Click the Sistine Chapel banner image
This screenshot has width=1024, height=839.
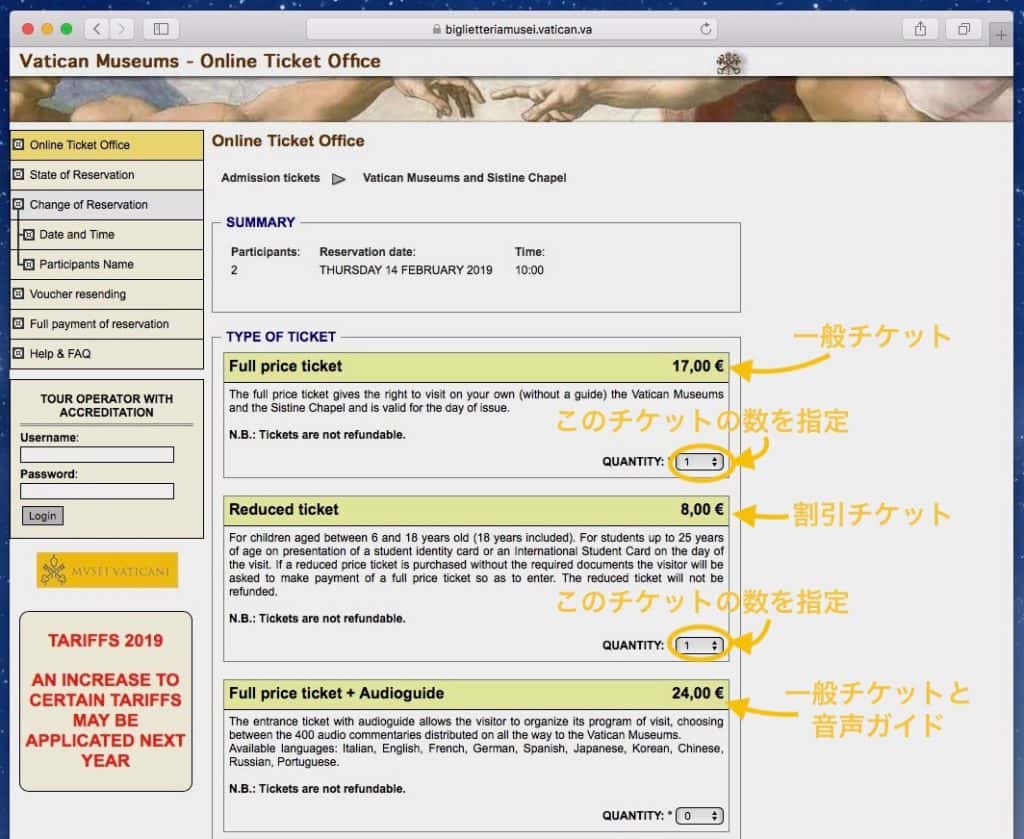511,99
